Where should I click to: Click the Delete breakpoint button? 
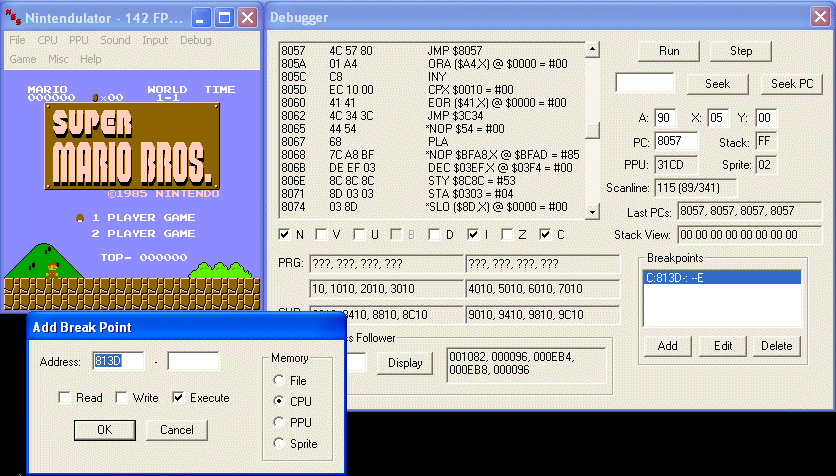(777, 346)
